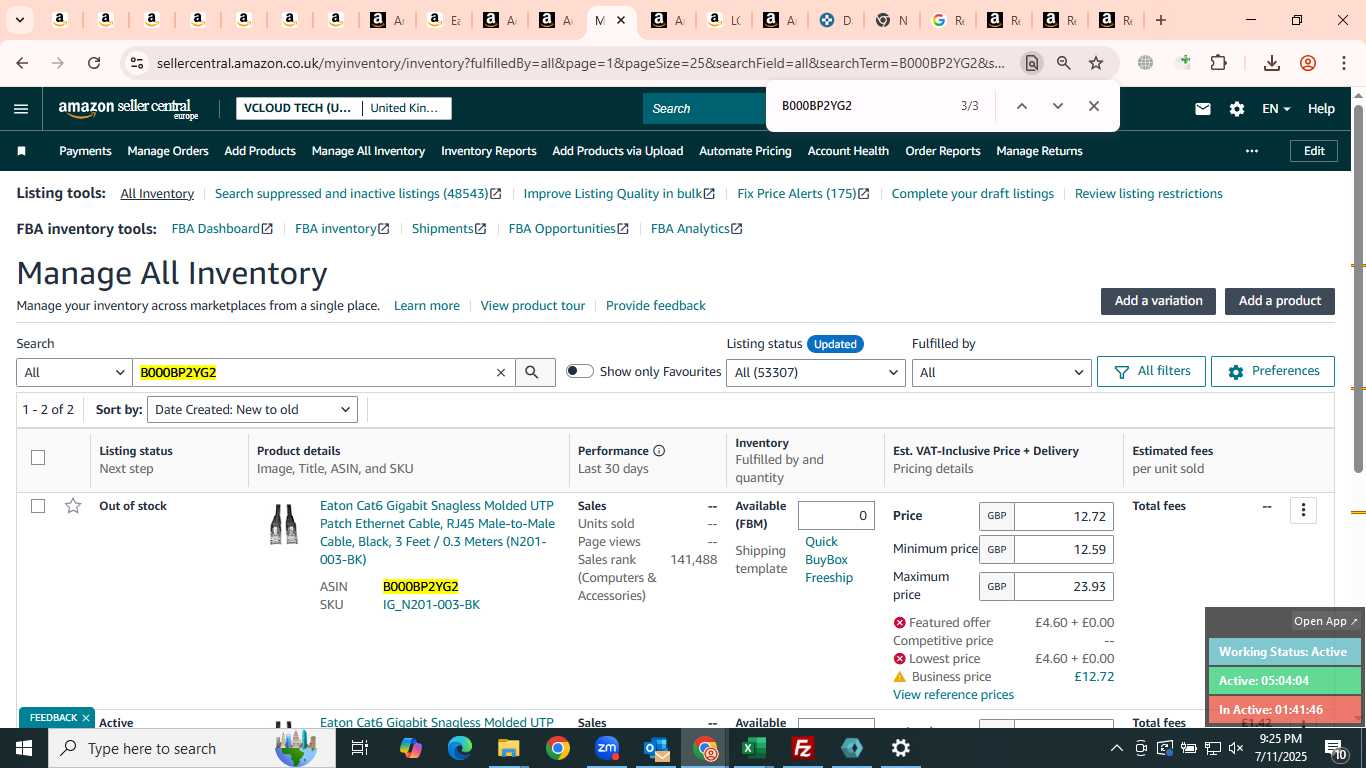Reload the browser page
Viewport: 1366px width, 768px height.
[94, 63]
